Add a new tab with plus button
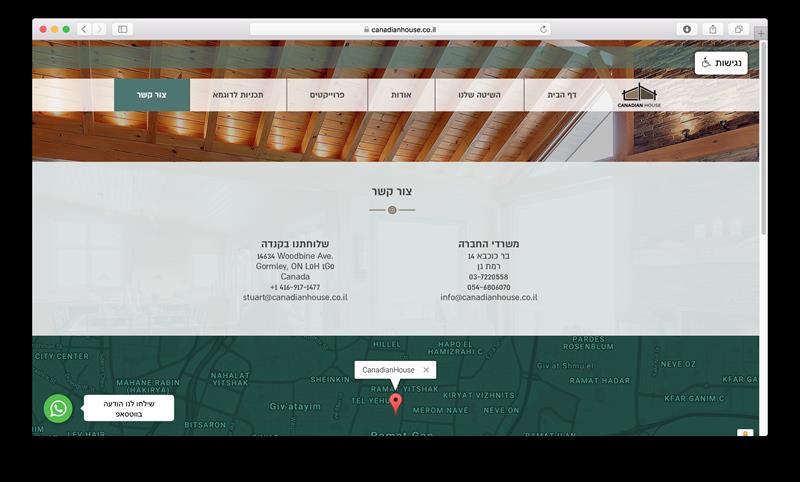Viewport: 800px width, 482px height. (761, 33)
